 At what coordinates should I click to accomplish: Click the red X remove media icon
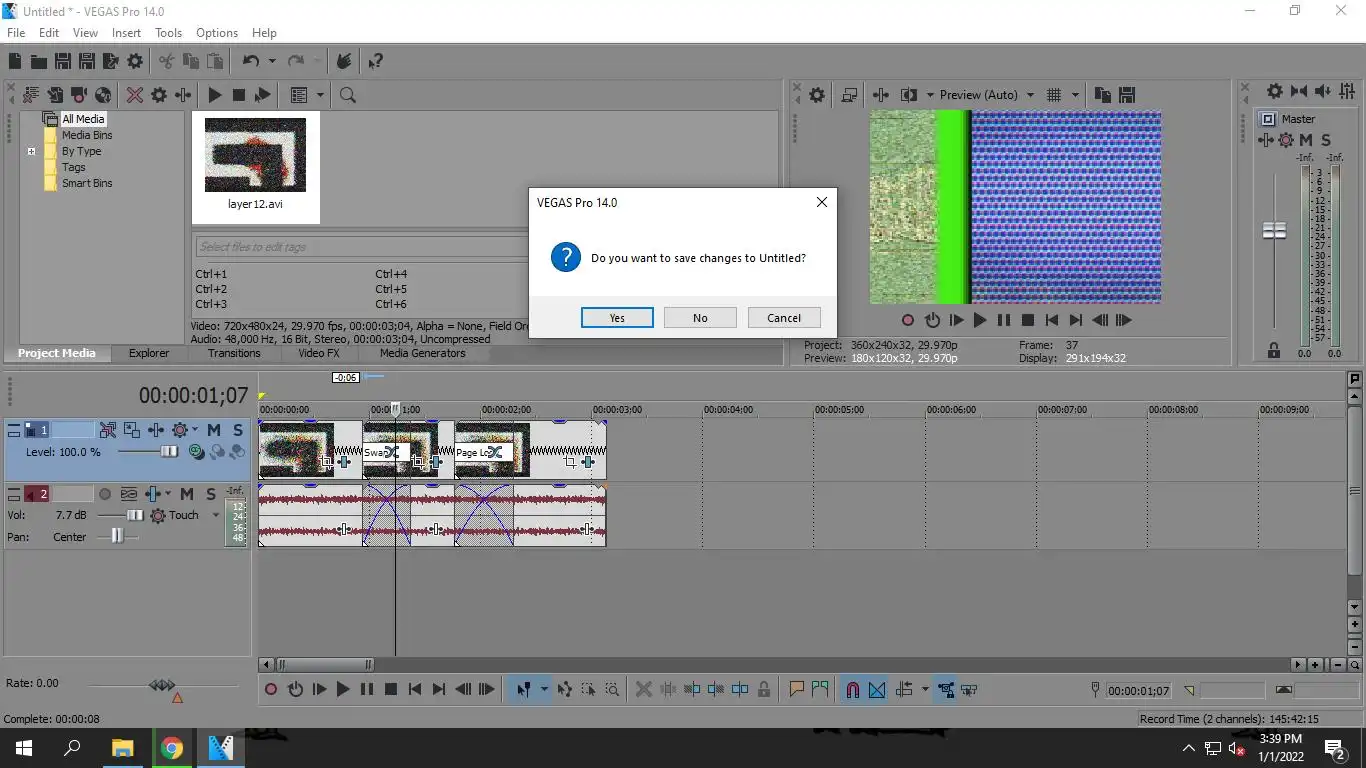135,95
